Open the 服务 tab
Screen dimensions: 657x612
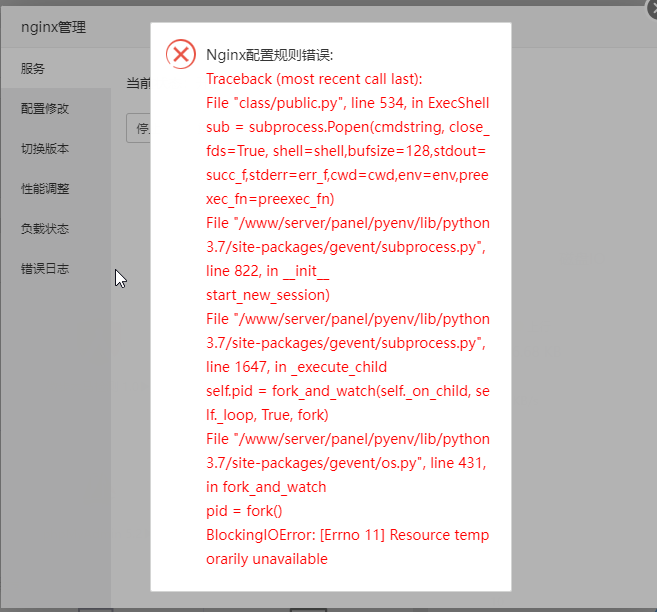click(56, 68)
